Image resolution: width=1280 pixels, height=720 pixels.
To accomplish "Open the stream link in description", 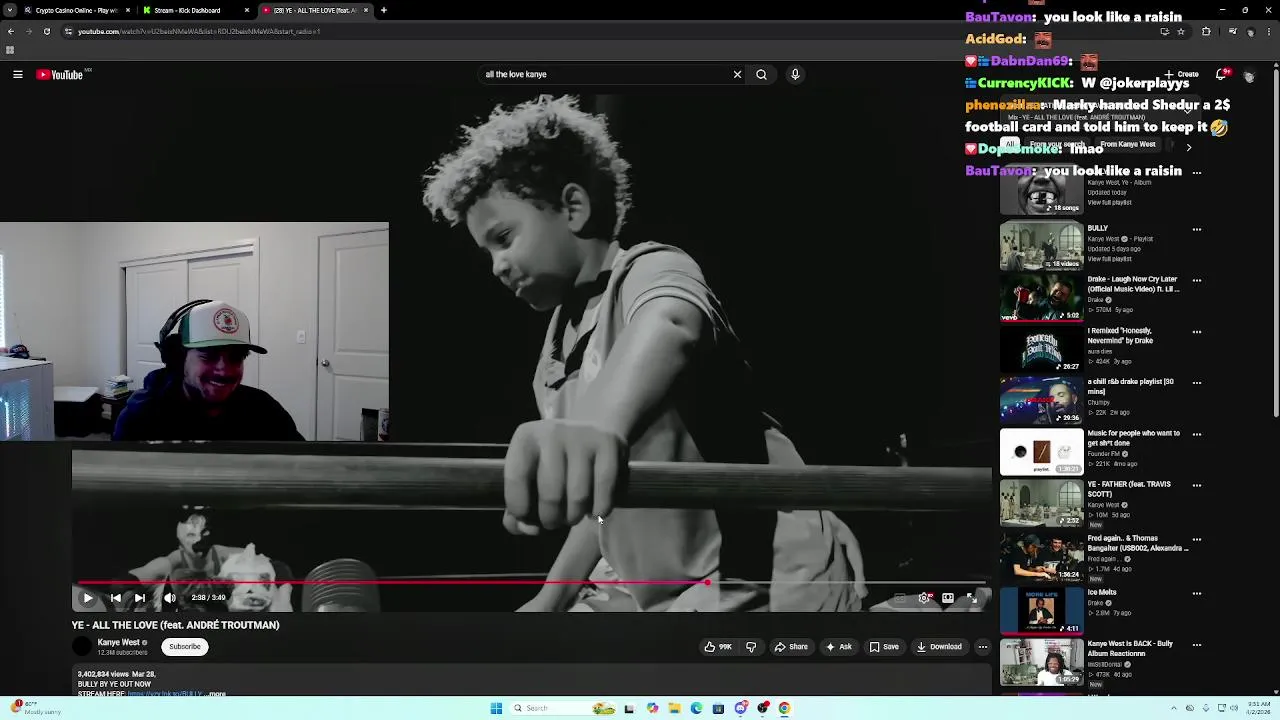I will click(x=165, y=694).
